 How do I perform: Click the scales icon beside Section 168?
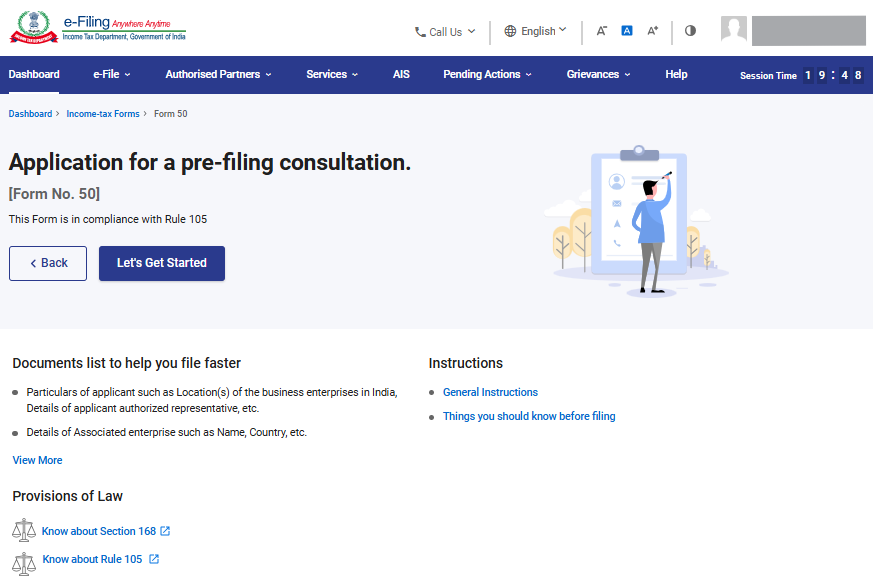point(24,530)
